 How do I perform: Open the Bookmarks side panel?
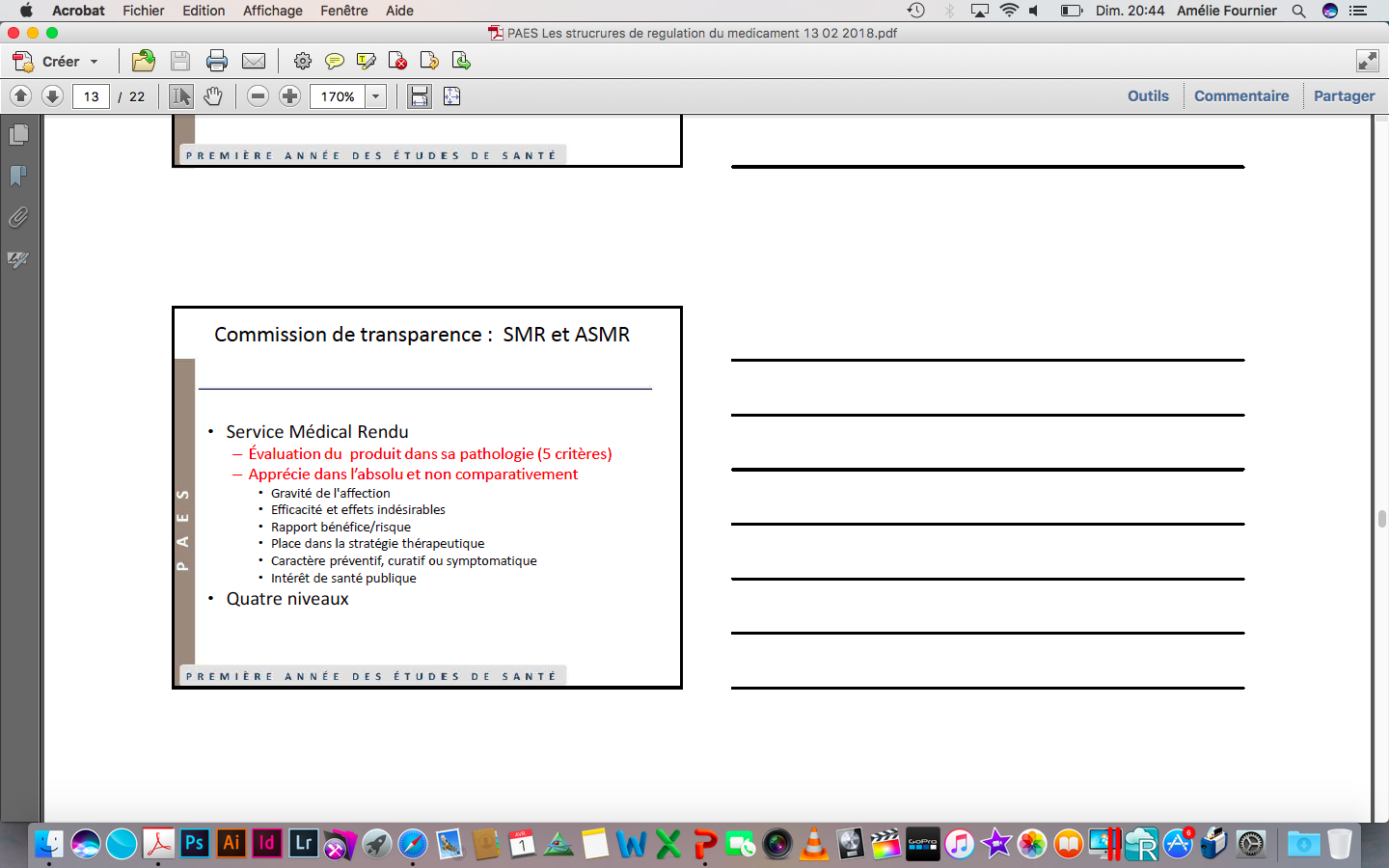pos(18,176)
